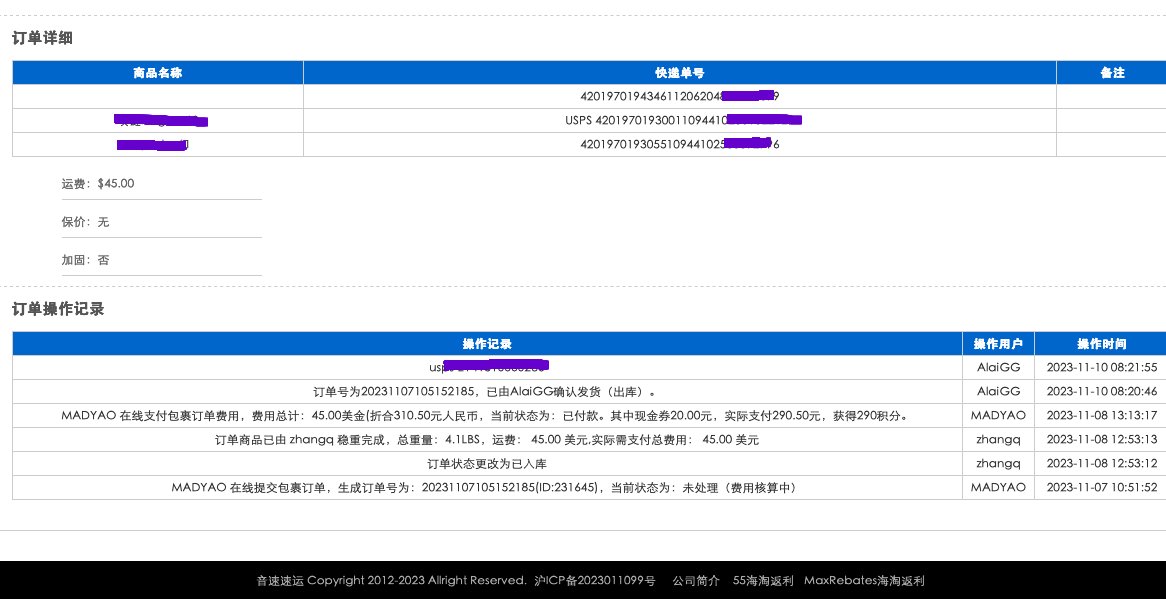This screenshot has width=1166, height=599.
Task: Click the 订单操作记录 section heading
Action: click(58, 309)
